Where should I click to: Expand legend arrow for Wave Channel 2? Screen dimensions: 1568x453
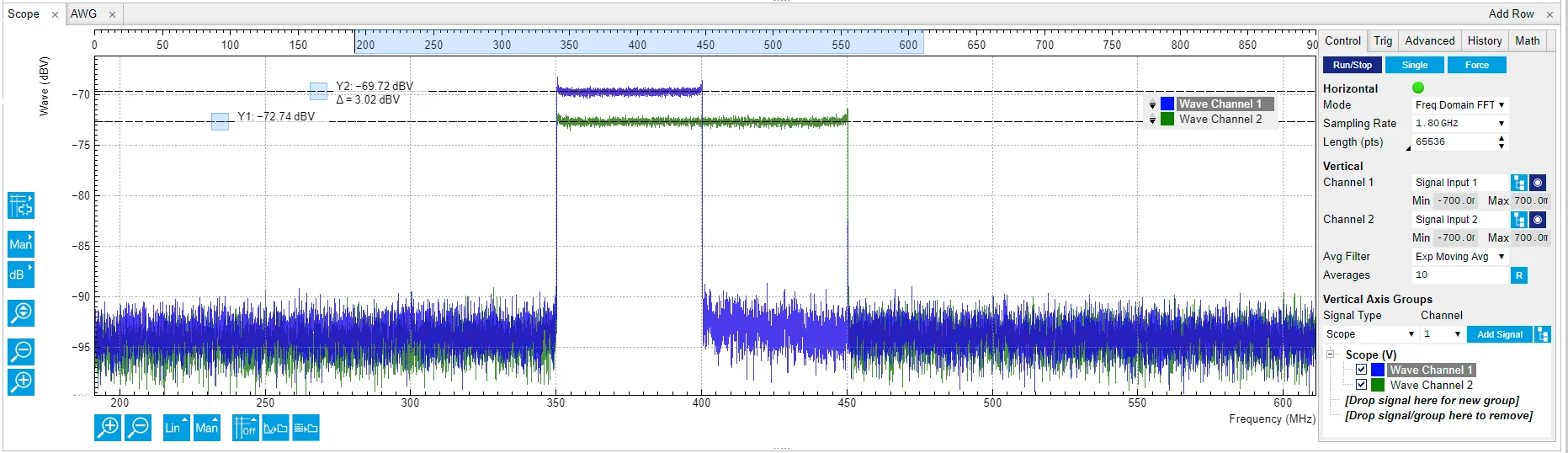[x=1152, y=120]
